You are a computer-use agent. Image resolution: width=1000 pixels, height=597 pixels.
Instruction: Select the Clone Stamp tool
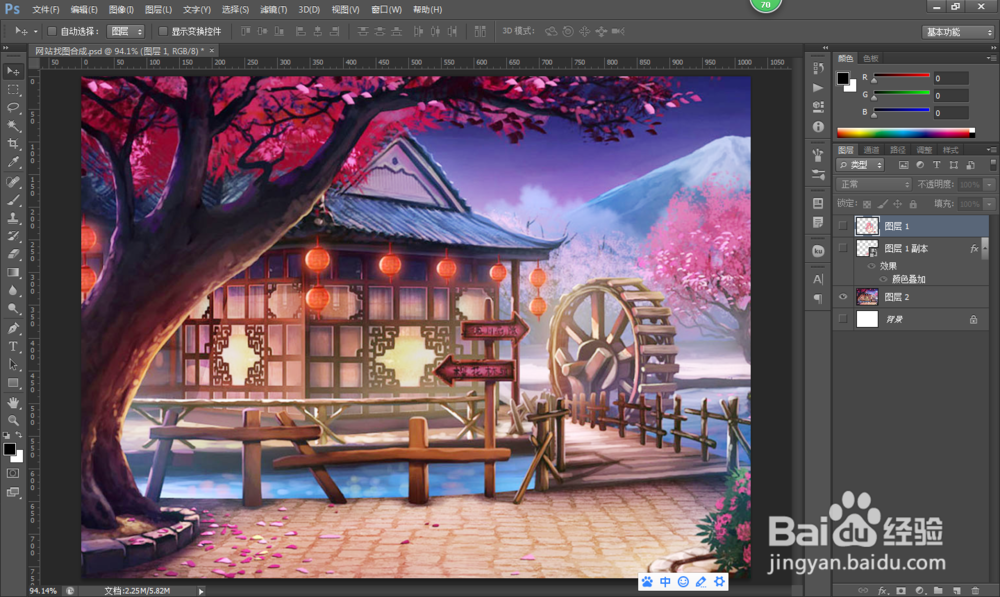pos(13,218)
